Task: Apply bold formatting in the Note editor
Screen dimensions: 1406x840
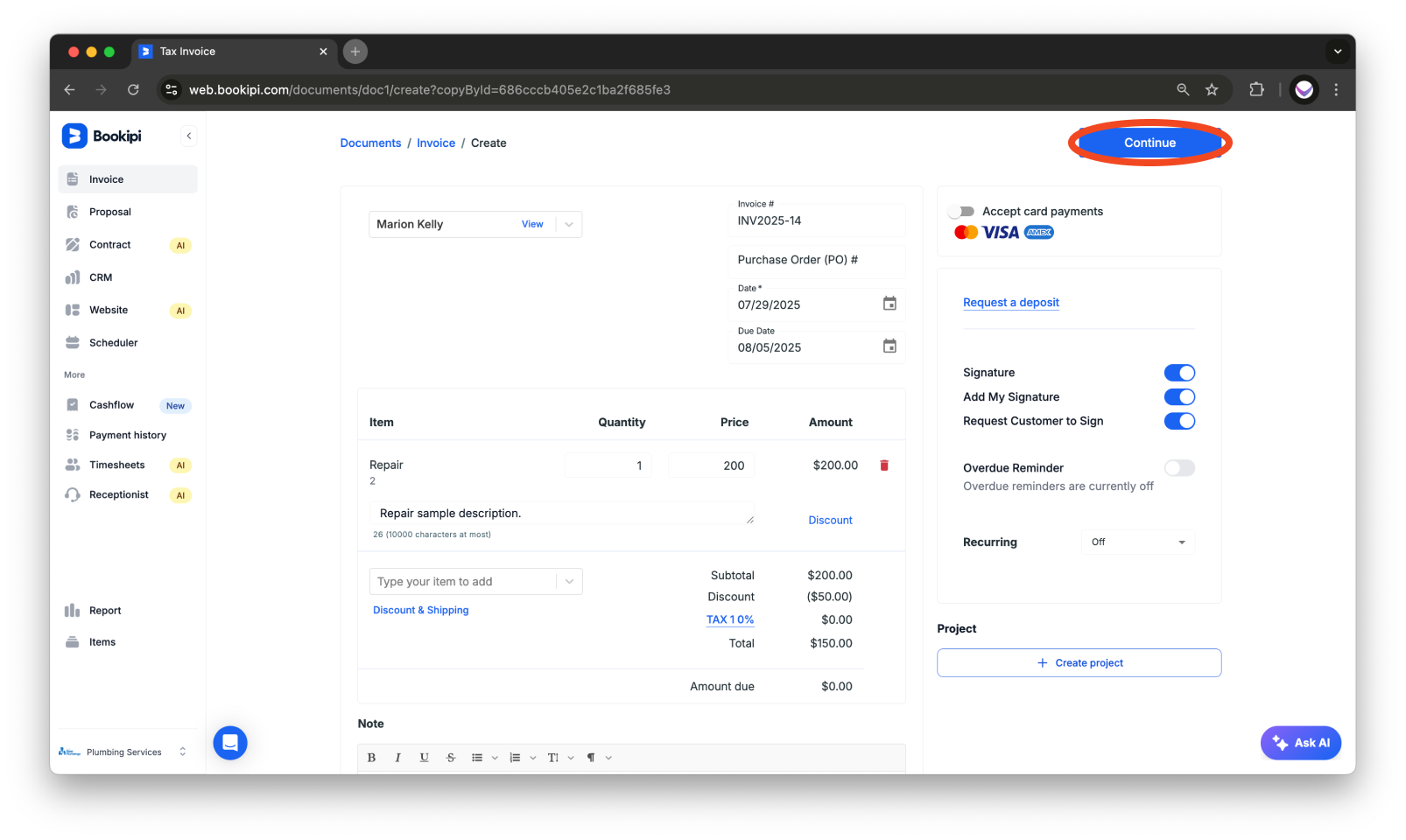Action: pos(371,757)
